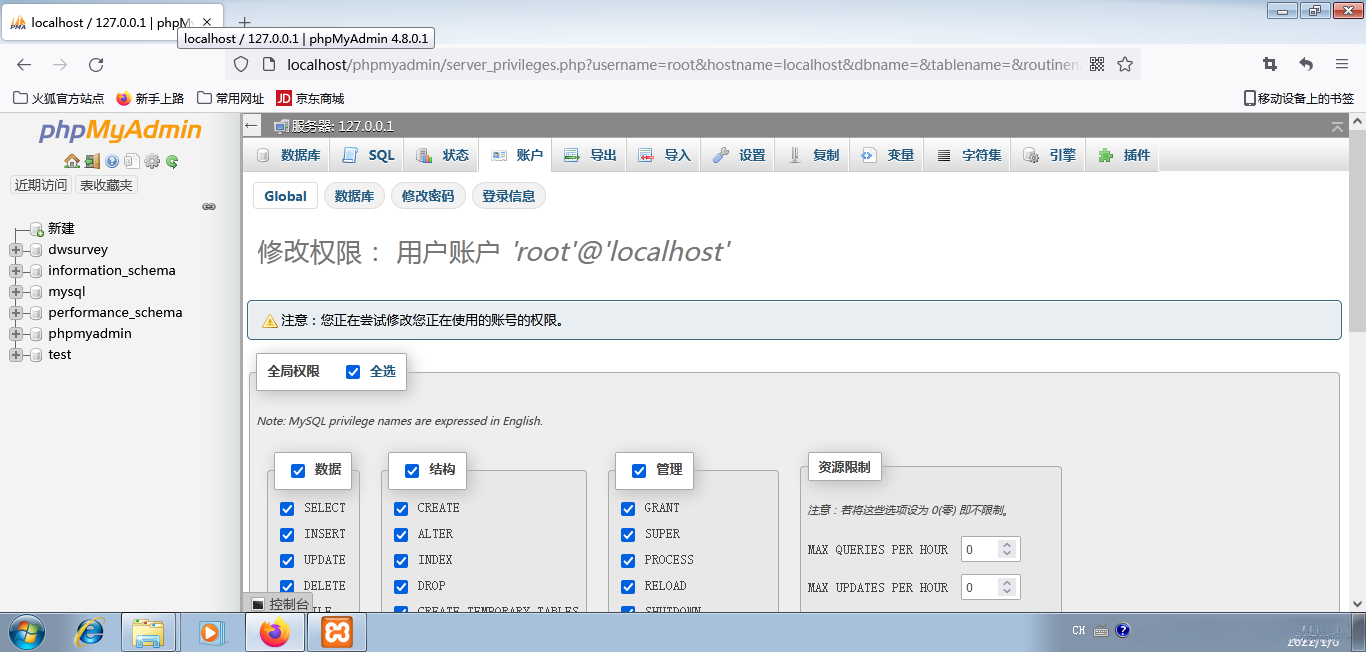Click the logout door icon

coord(92,161)
